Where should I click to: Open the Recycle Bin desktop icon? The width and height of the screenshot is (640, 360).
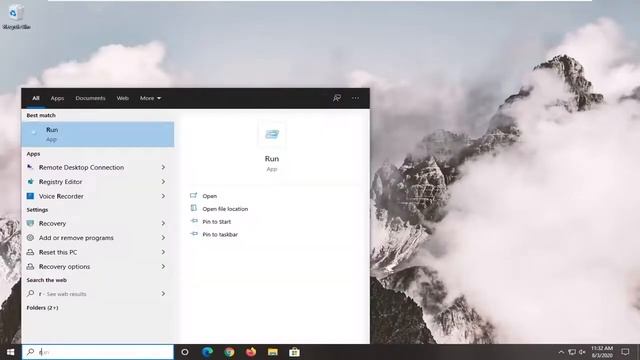[x=16, y=17]
